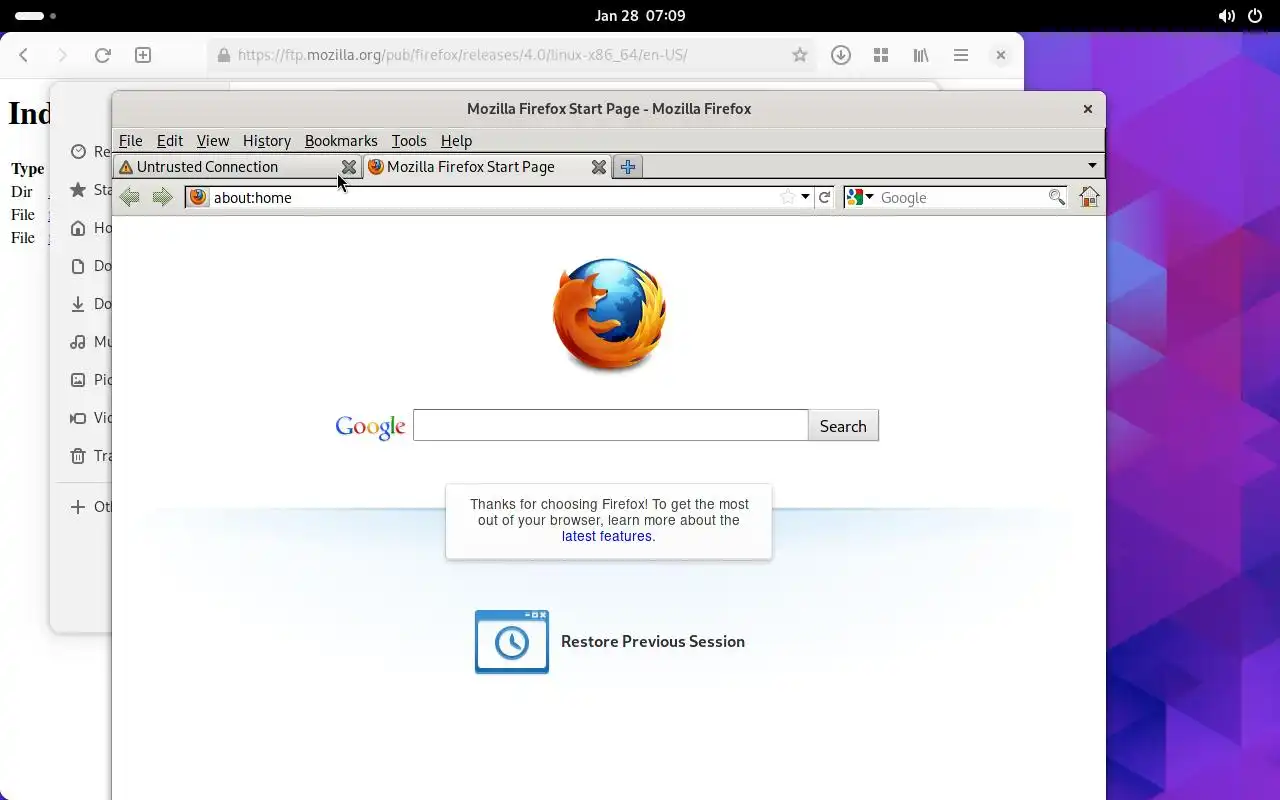The image size is (1280, 800).
Task: Reload the page in Firefox 4
Action: point(824,197)
